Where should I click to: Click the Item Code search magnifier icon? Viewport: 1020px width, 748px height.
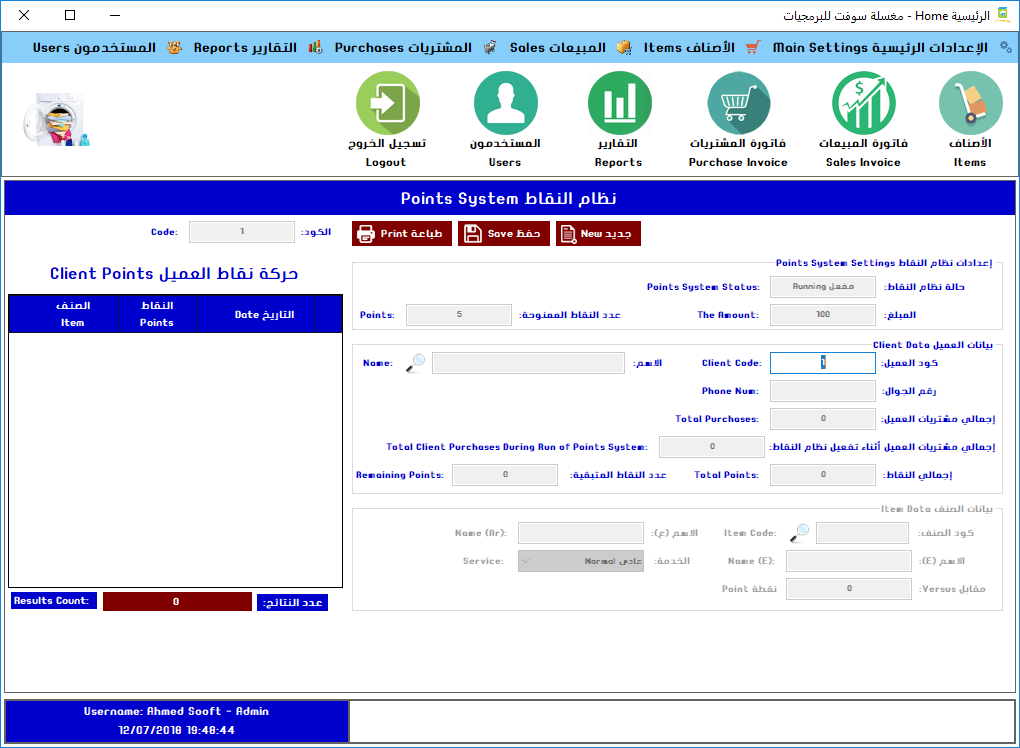(x=799, y=533)
